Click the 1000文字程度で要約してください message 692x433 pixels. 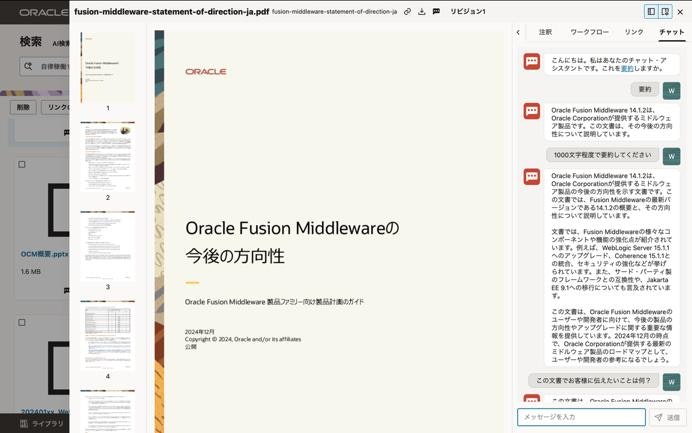602,155
